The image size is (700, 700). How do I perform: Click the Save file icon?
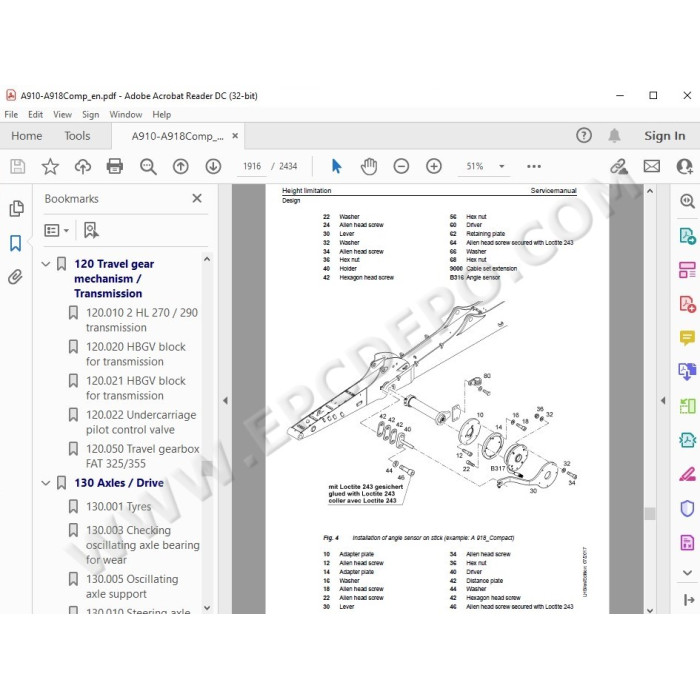tap(17, 167)
